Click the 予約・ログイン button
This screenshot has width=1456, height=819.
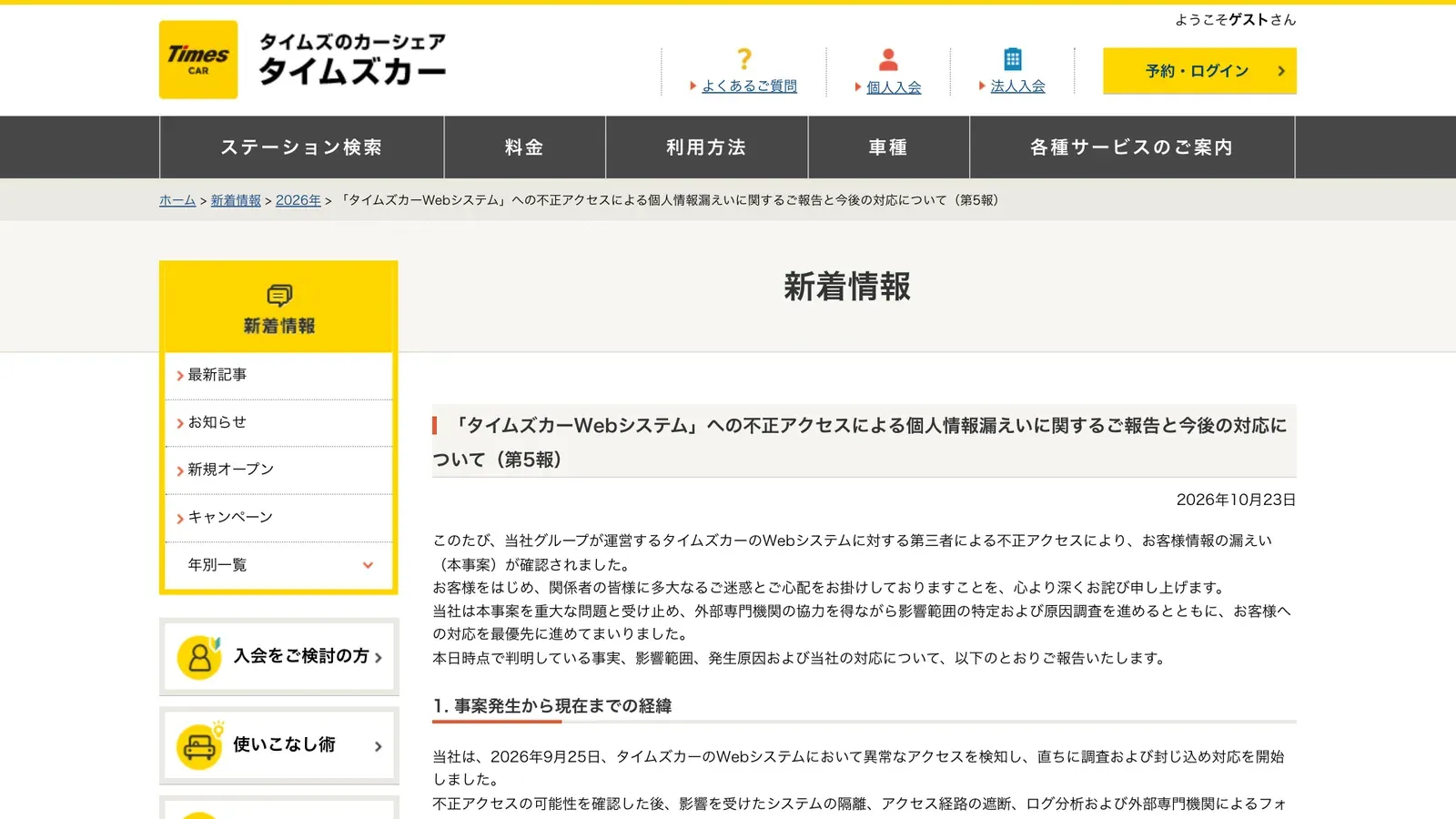pyautogui.click(x=1199, y=71)
